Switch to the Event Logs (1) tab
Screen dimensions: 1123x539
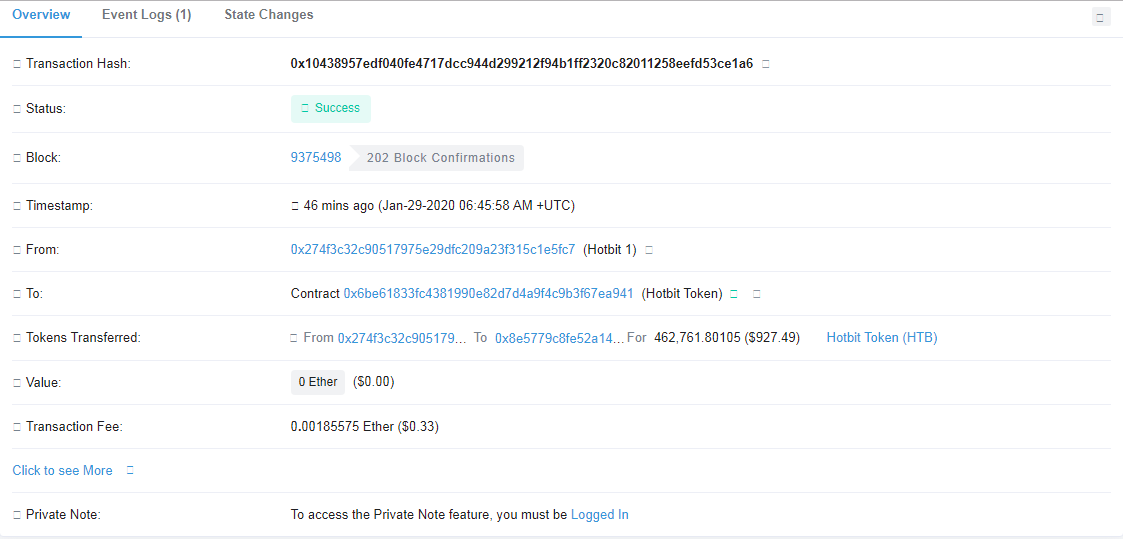pyautogui.click(x=147, y=15)
